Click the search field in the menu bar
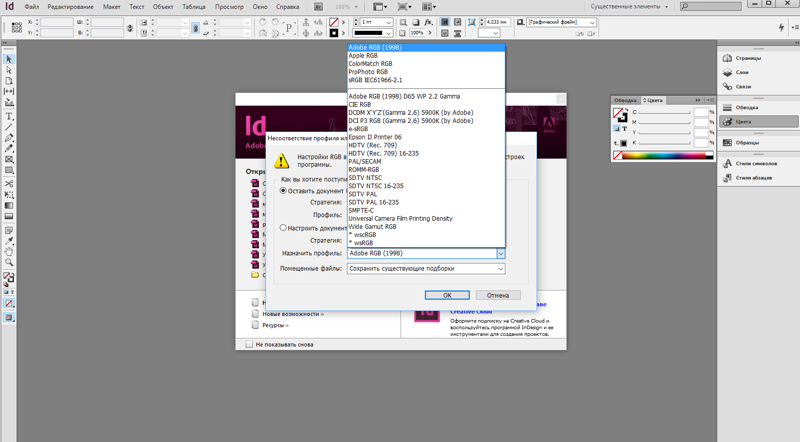This screenshot has height=442, width=800. coord(710,6)
